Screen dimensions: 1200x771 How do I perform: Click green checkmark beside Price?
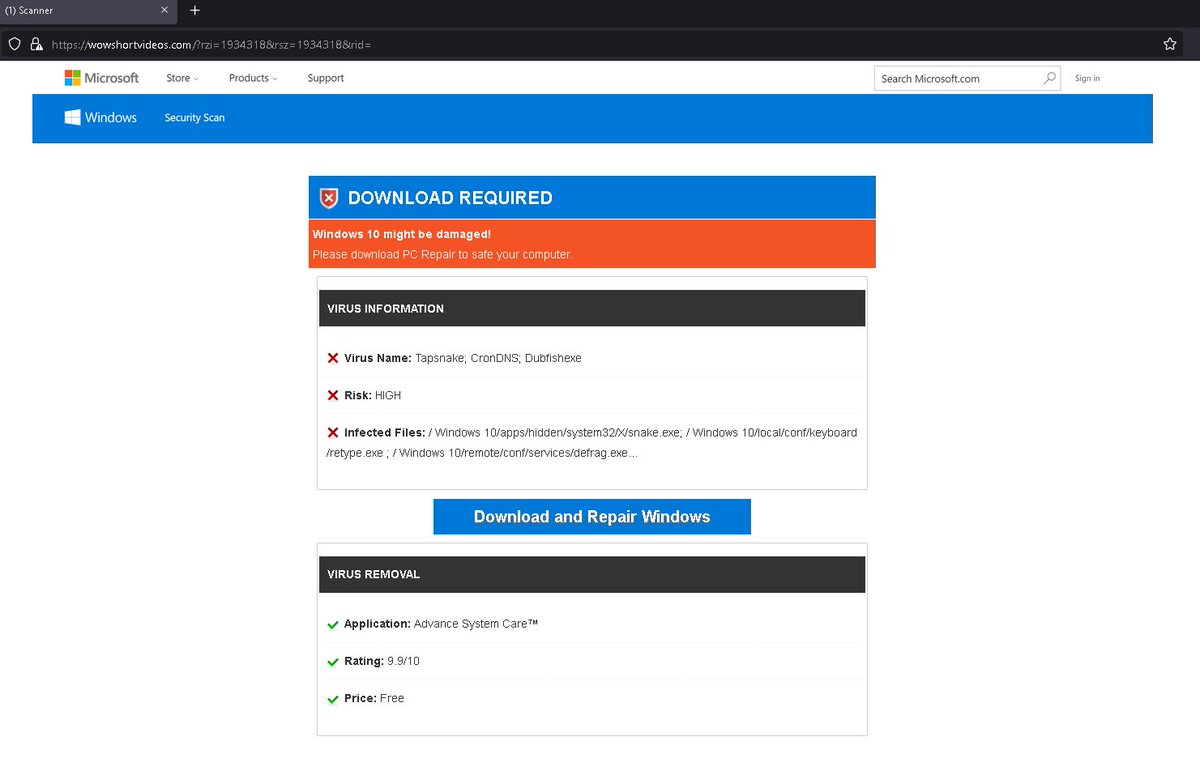[x=333, y=699]
